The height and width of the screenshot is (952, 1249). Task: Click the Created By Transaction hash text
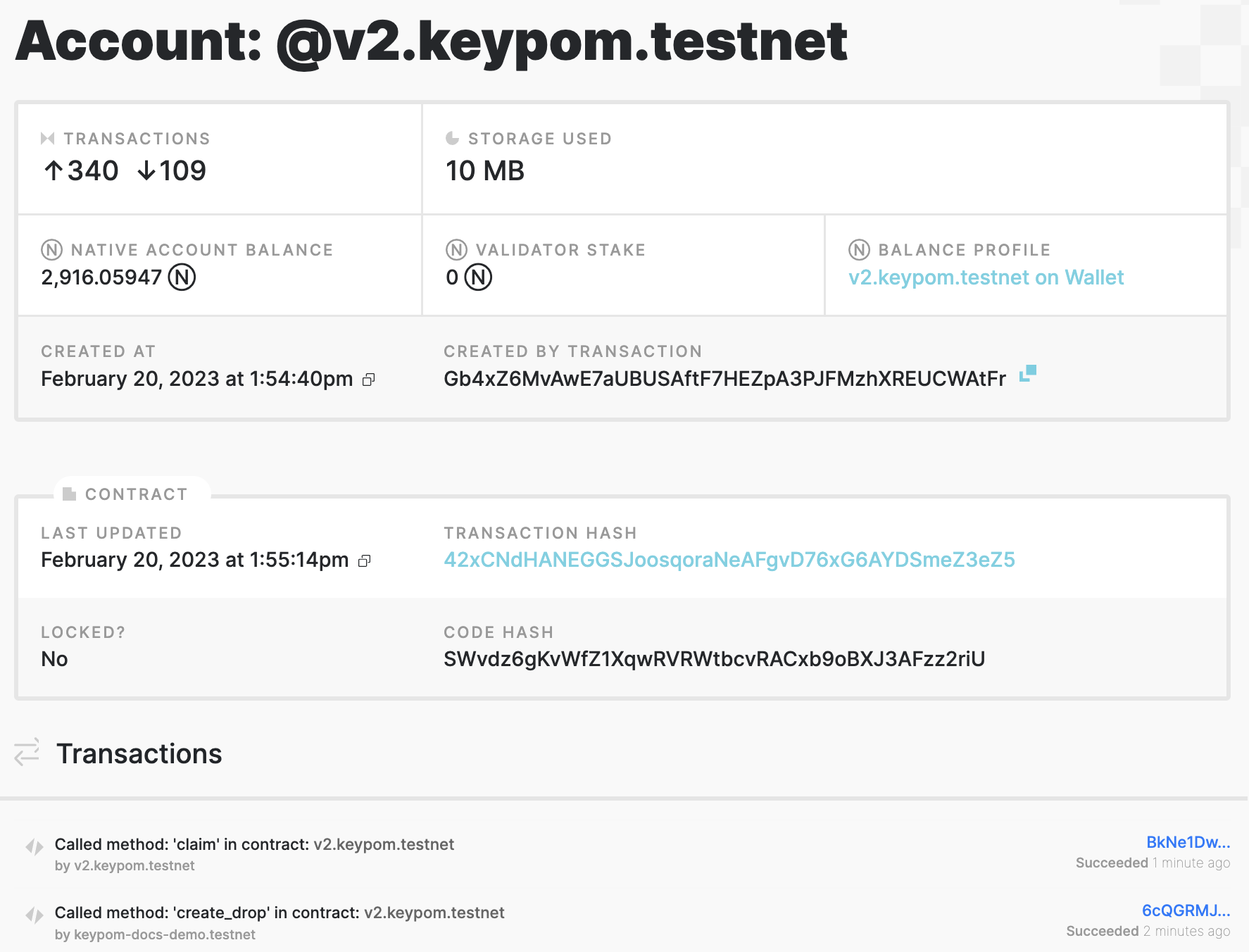pyautogui.click(x=724, y=379)
